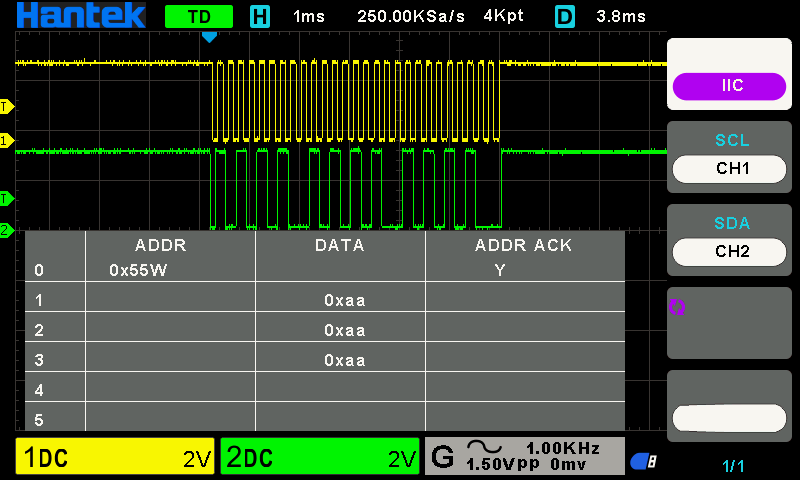
Task: Click the channel 1 ground level marker
Action: click(x=6, y=140)
